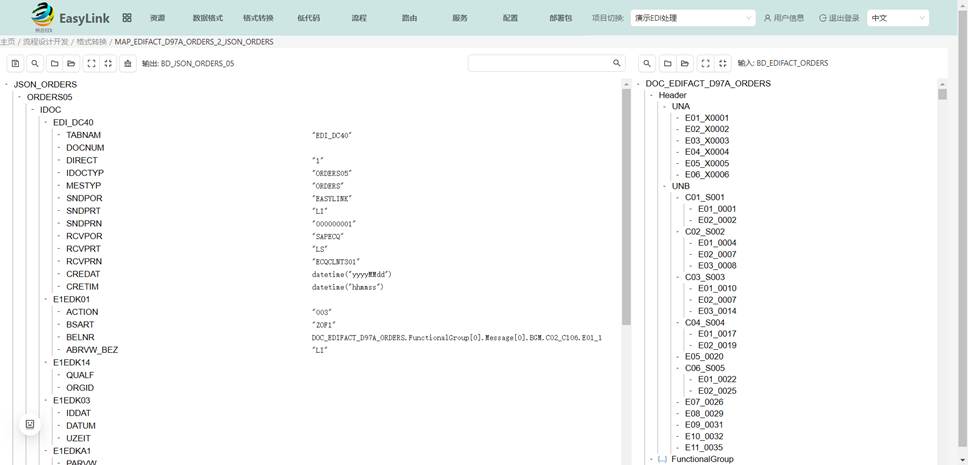Open the 项目切换 project dropdown
Image resolution: width=968 pixels, height=465 pixels.
tap(692, 18)
